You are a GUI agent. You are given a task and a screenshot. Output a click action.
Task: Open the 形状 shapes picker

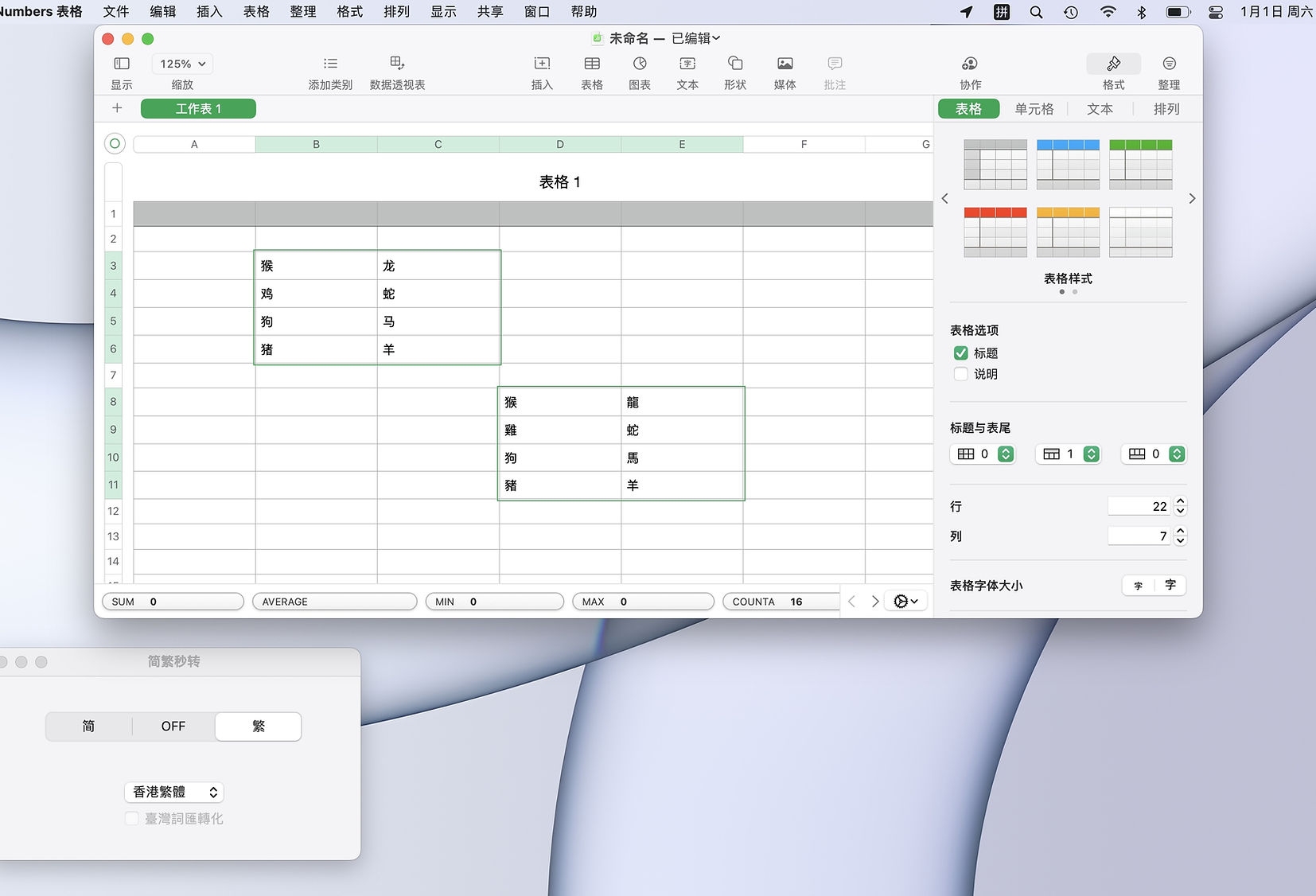click(734, 70)
